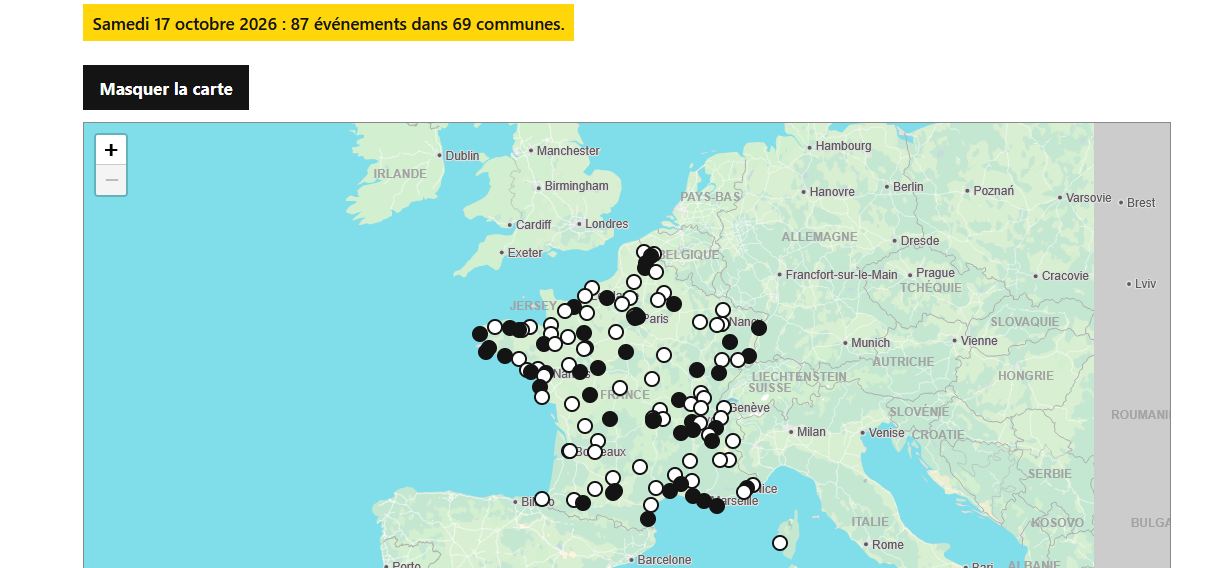Click the Londres city label
This screenshot has height=568, width=1206.
[x=606, y=224]
